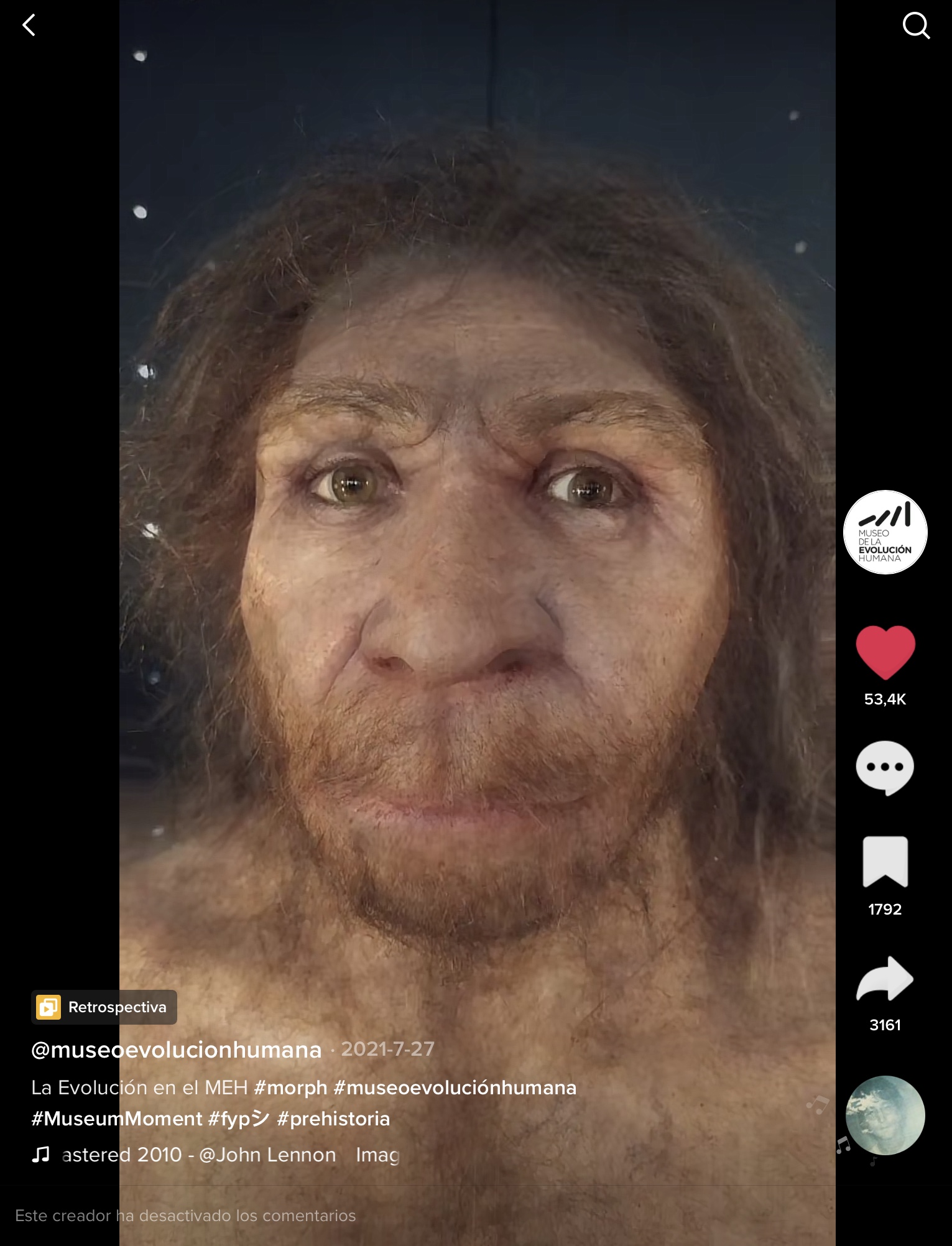Save the video with the bookmark icon
Screen dimensions: 952x1246
coord(885,862)
